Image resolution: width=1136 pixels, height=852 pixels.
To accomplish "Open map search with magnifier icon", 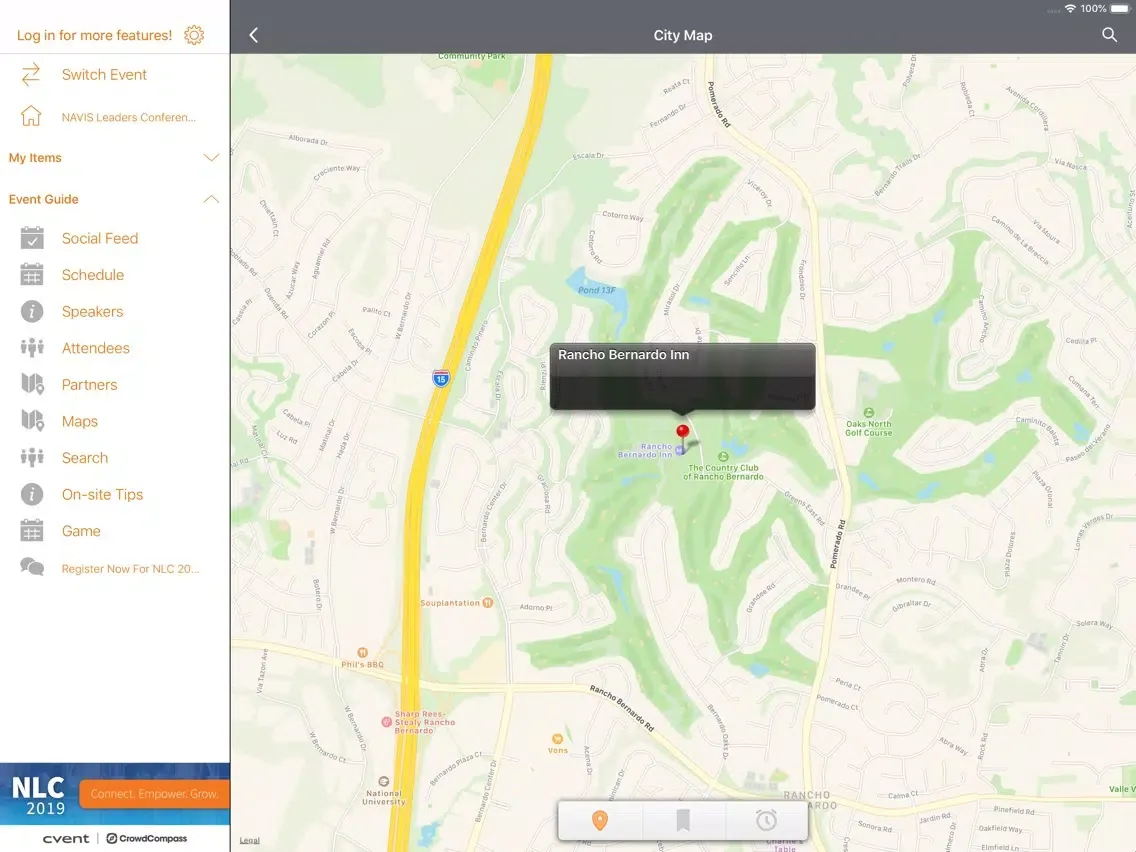I will pos(1109,35).
